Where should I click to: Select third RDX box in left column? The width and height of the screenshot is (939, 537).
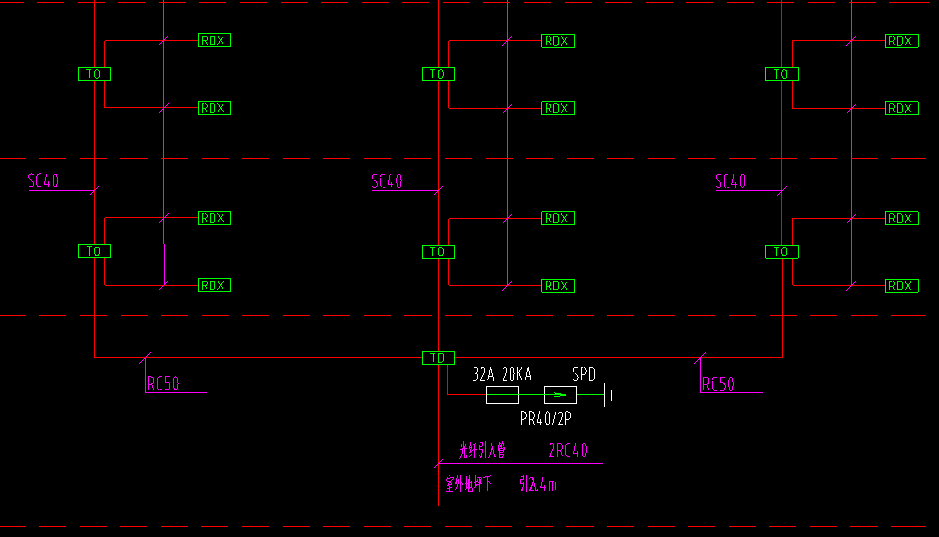click(214, 218)
